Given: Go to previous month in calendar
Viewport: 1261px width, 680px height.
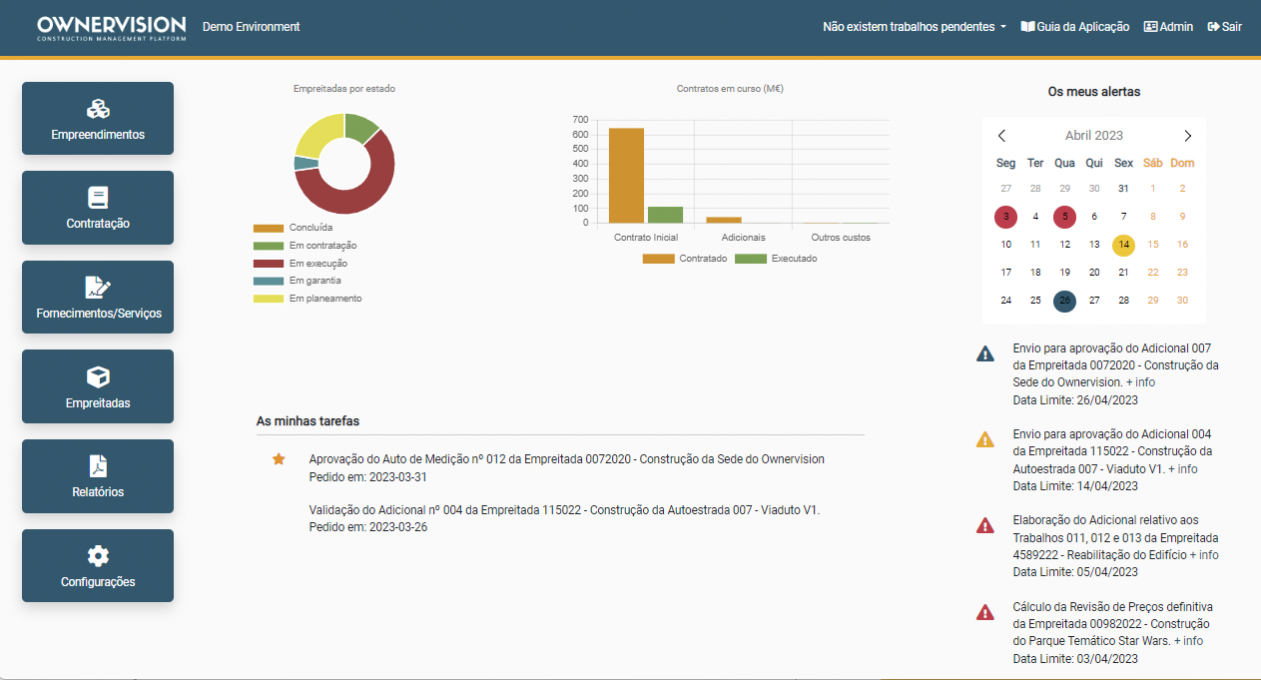Looking at the screenshot, I should [x=1002, y=136].
